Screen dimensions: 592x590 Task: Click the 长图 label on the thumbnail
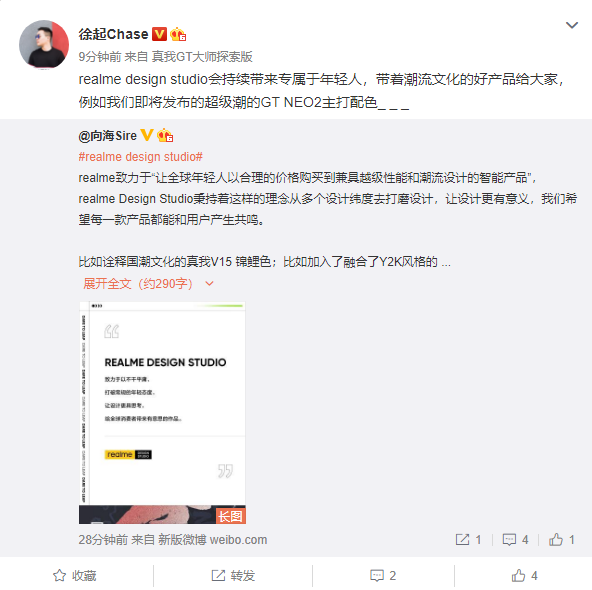[x=231, y=516]
